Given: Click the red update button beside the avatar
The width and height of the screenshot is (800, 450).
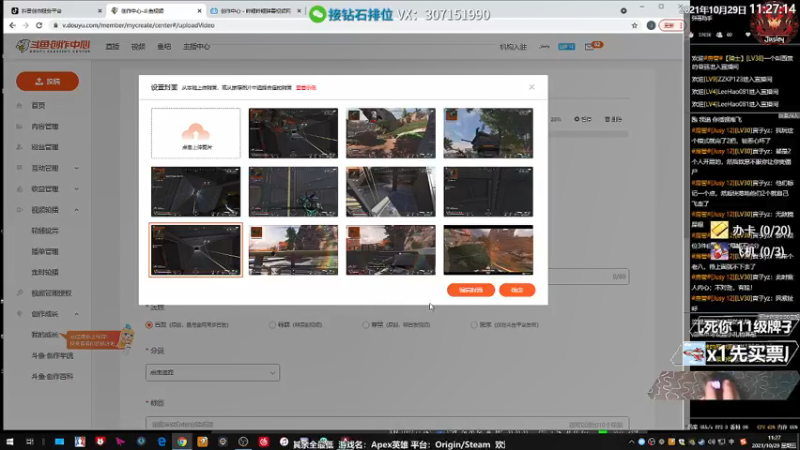Looking at the screenshot, I should [671, 25].
